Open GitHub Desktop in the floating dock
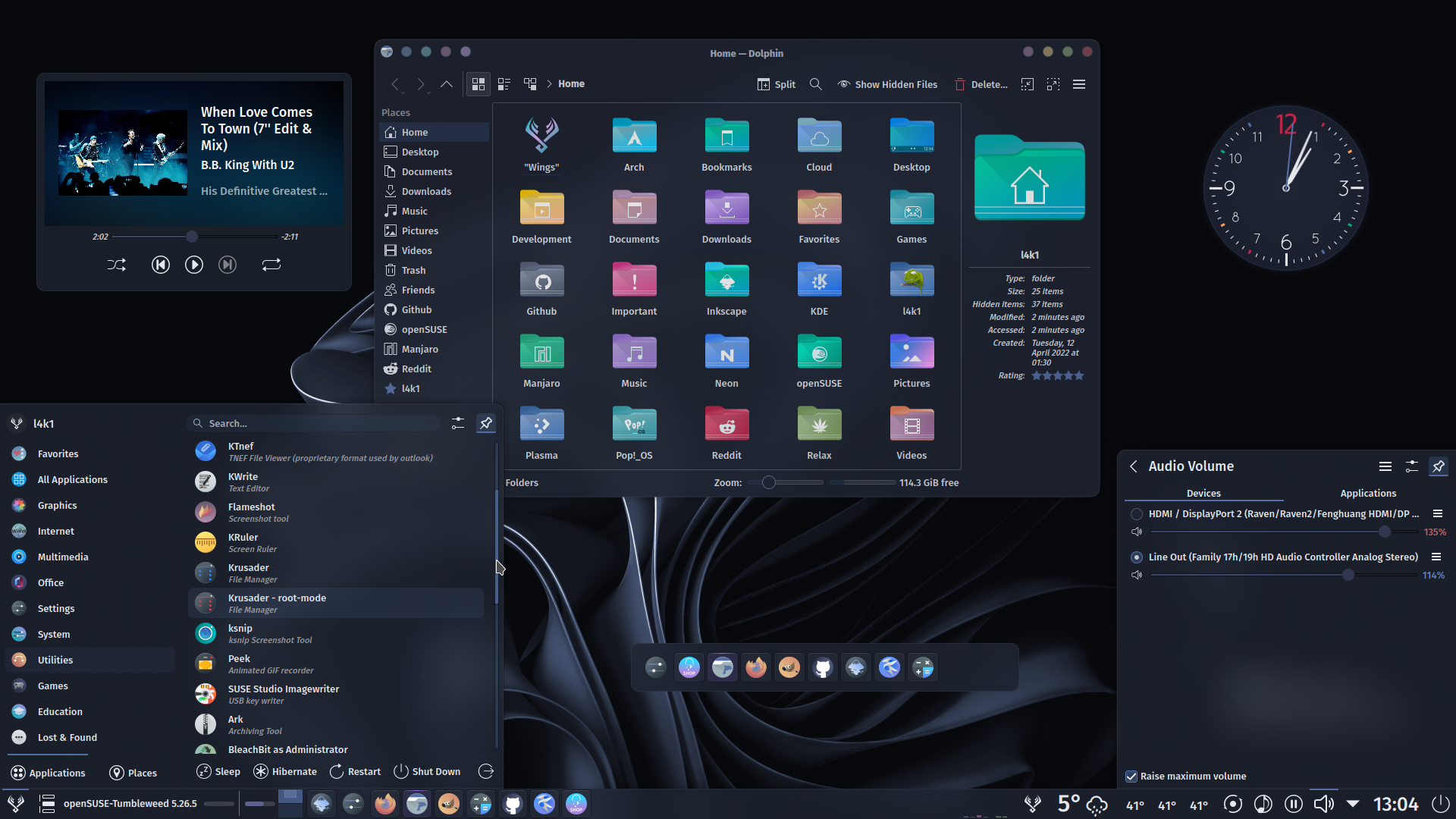 pyautogui.click(x=823, y=667)
